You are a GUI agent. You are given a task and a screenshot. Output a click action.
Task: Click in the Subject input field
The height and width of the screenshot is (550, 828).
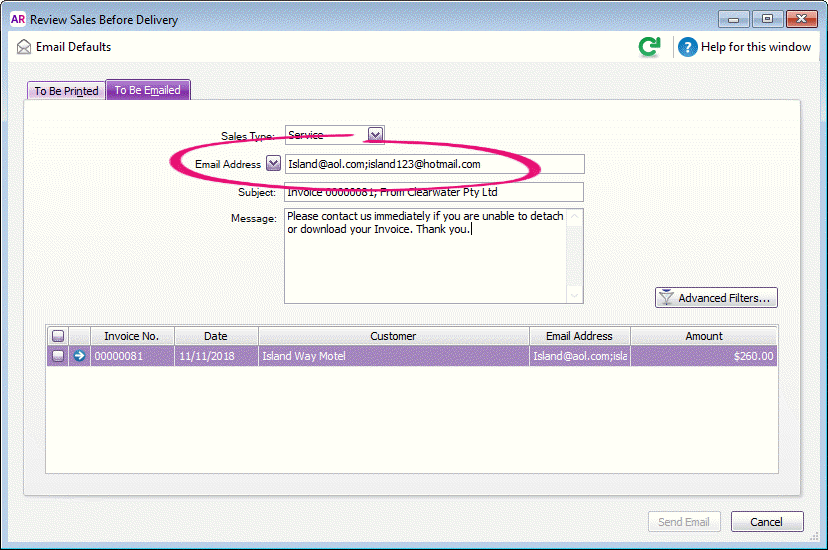(x=434, y=192)
